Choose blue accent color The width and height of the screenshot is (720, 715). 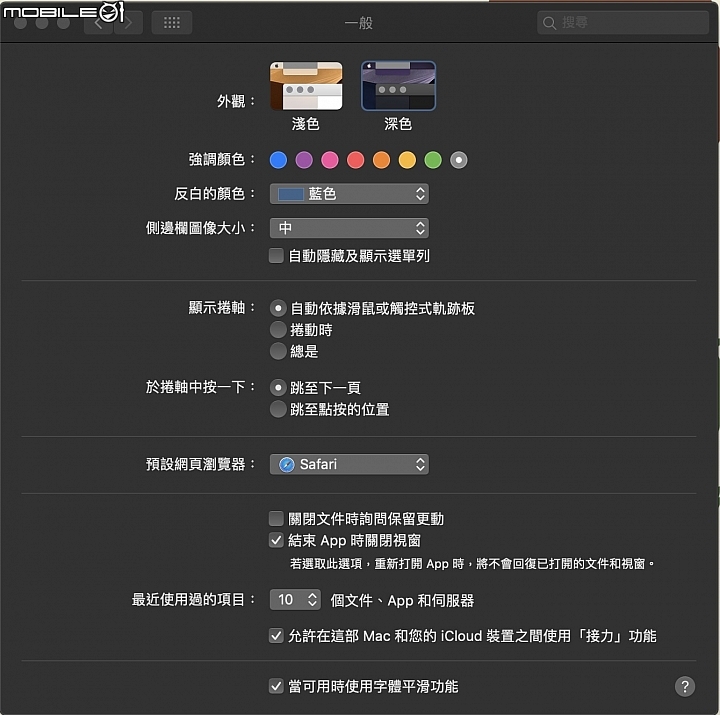tap(278, 160)
